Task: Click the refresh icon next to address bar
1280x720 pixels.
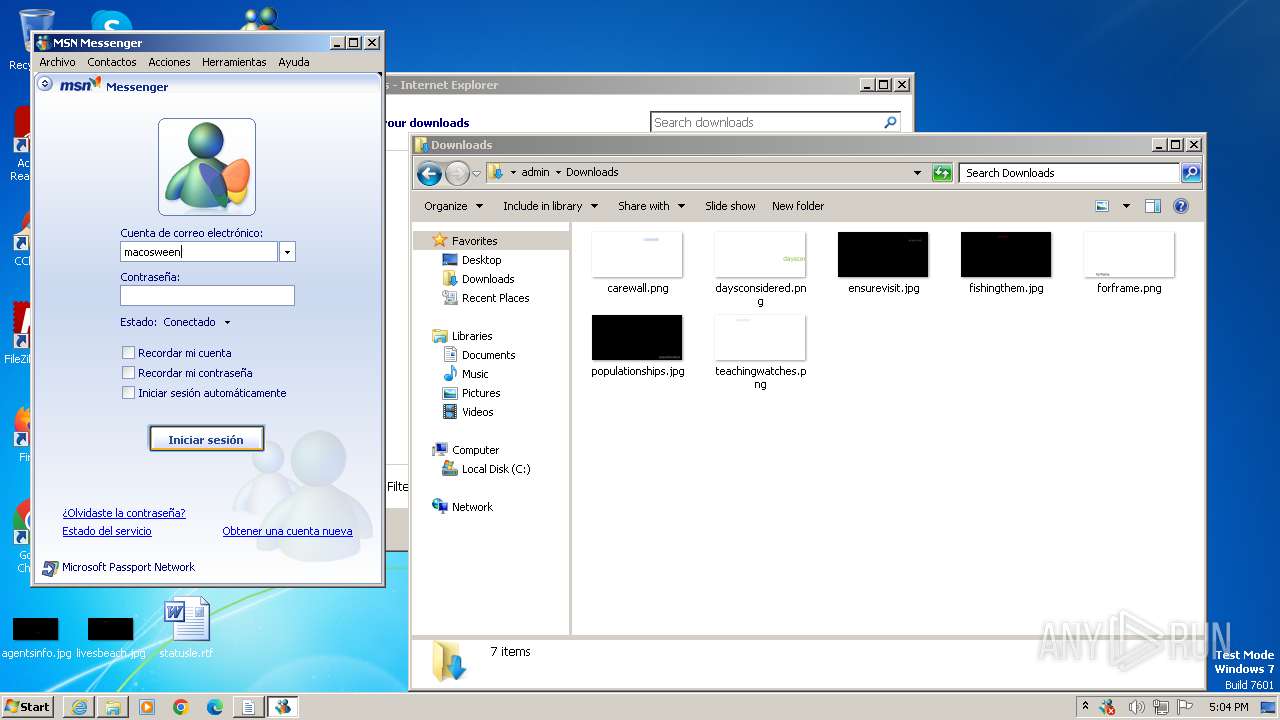Action: tap(942, 173)
